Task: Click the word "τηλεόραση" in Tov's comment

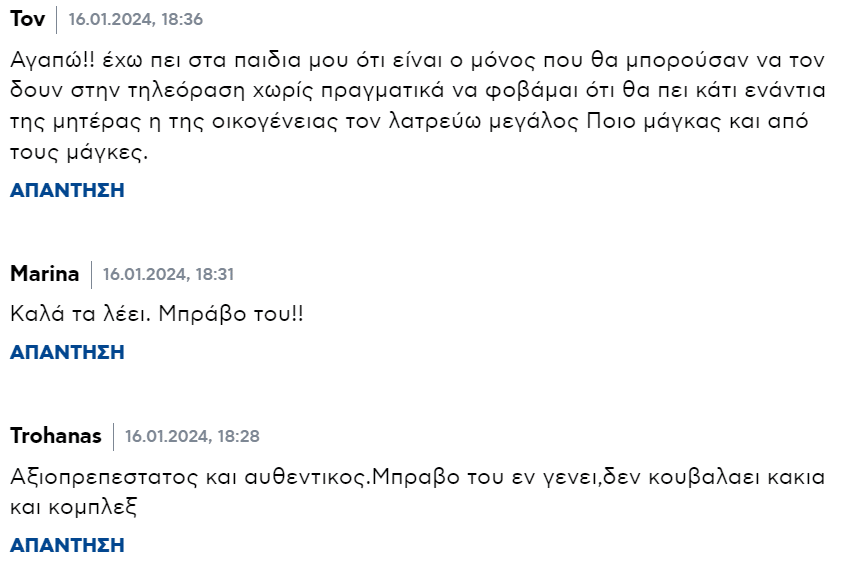Action: (200, 91)
